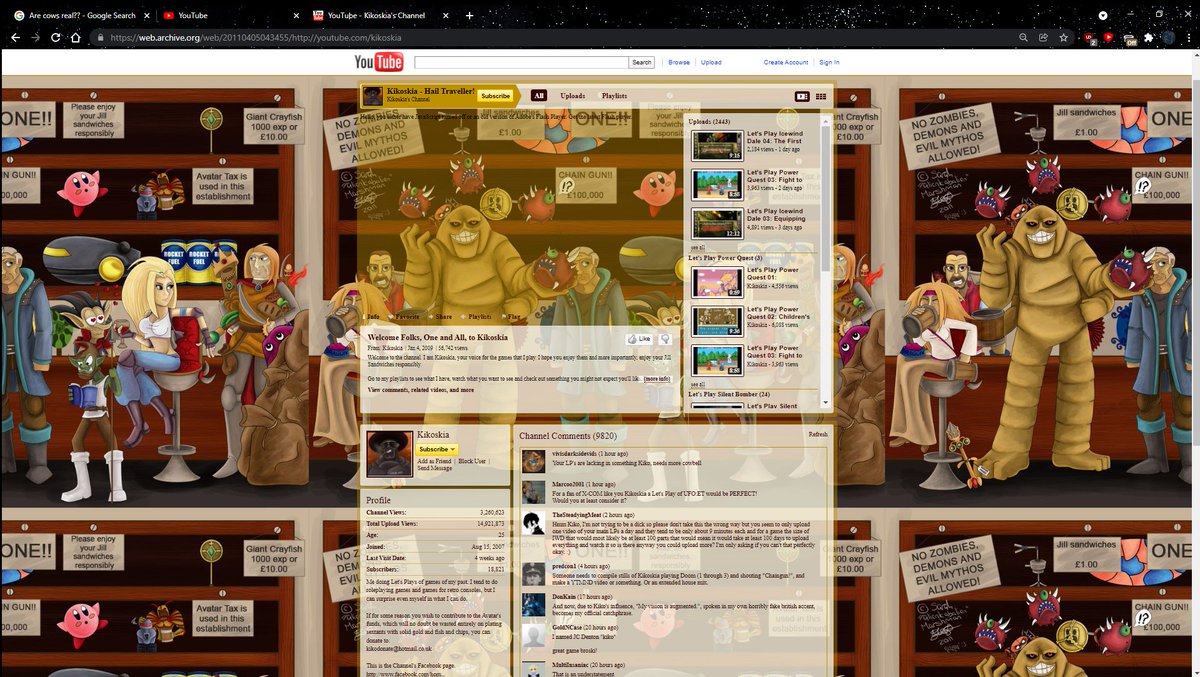Click the Like button with thumbs-up
Image resolution: width=1200 pixels, height=677 pixels.
[x=639, y=339]
